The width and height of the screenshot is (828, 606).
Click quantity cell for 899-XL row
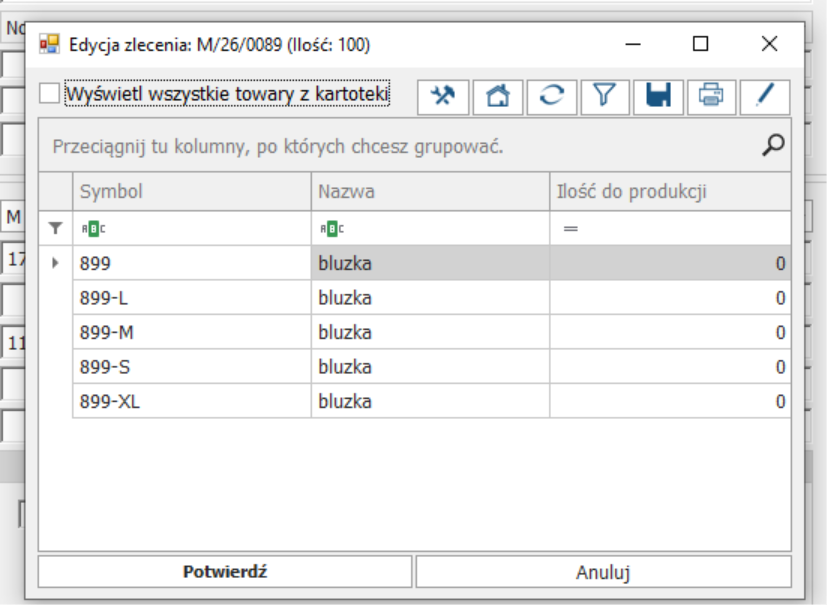tap(669, 401)
